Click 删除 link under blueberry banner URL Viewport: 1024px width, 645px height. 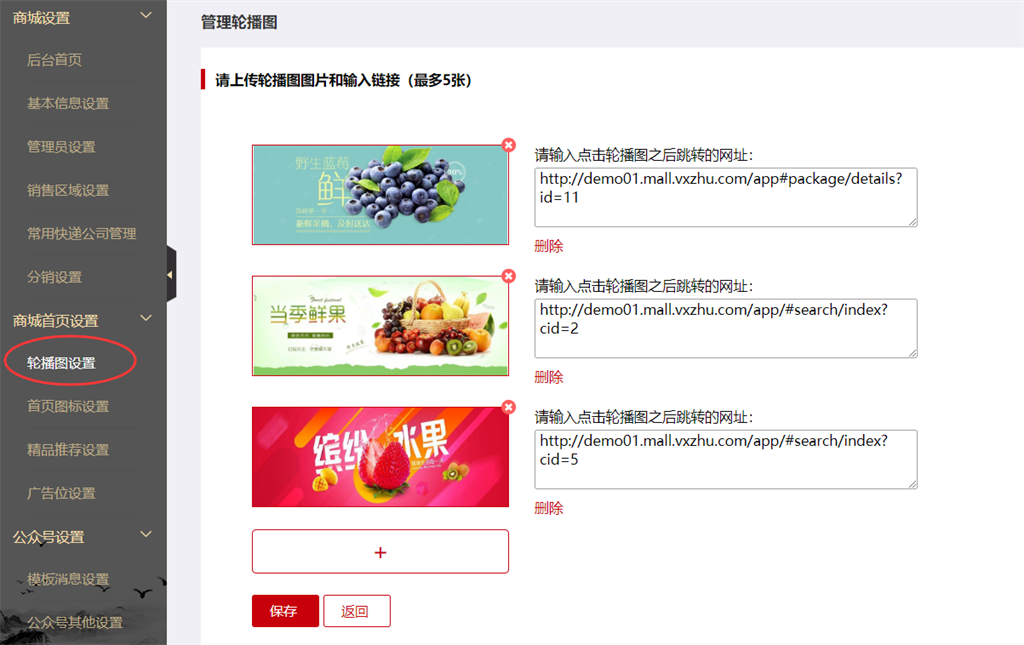(549, 246)
